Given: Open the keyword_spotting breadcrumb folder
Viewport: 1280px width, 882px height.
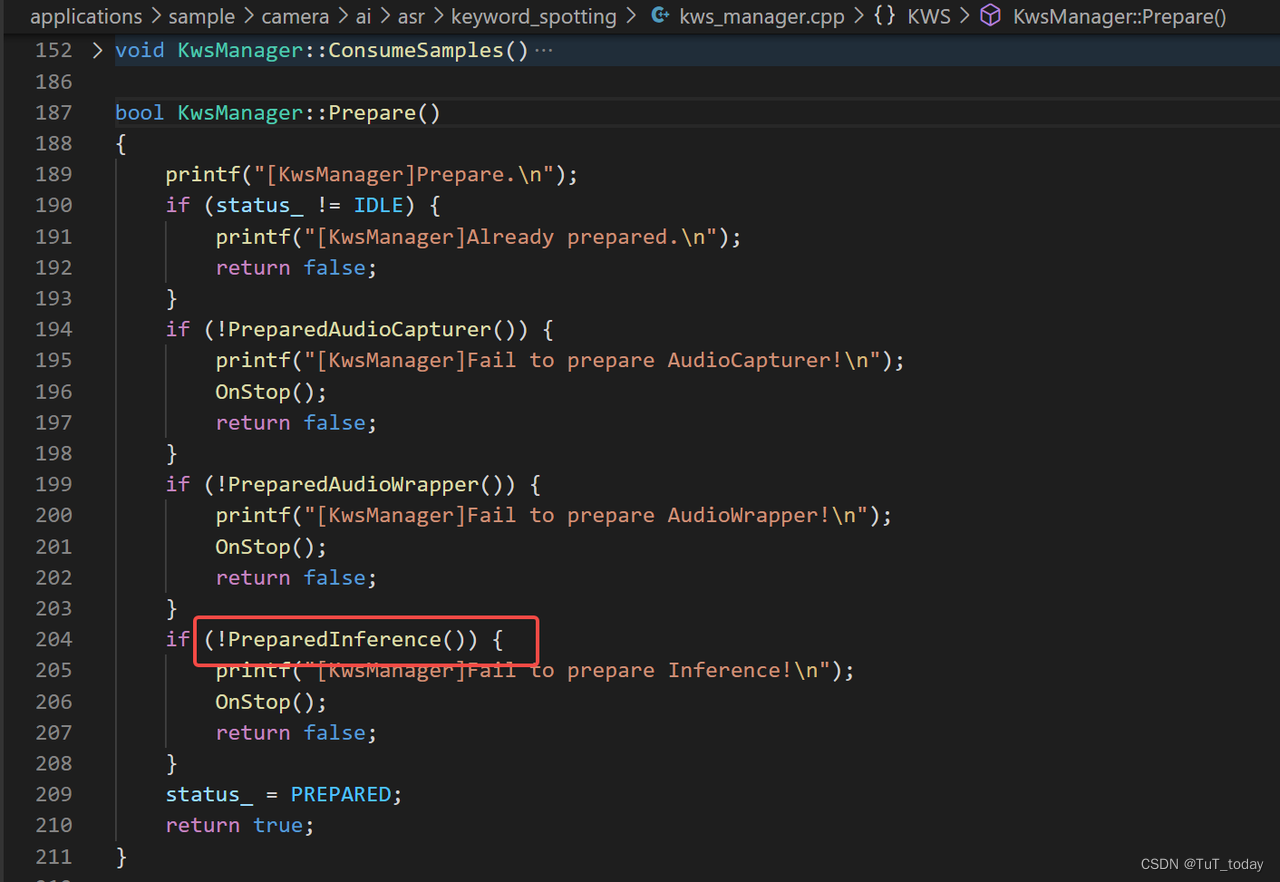Looking at the screenshot, I should click(533, 16).
